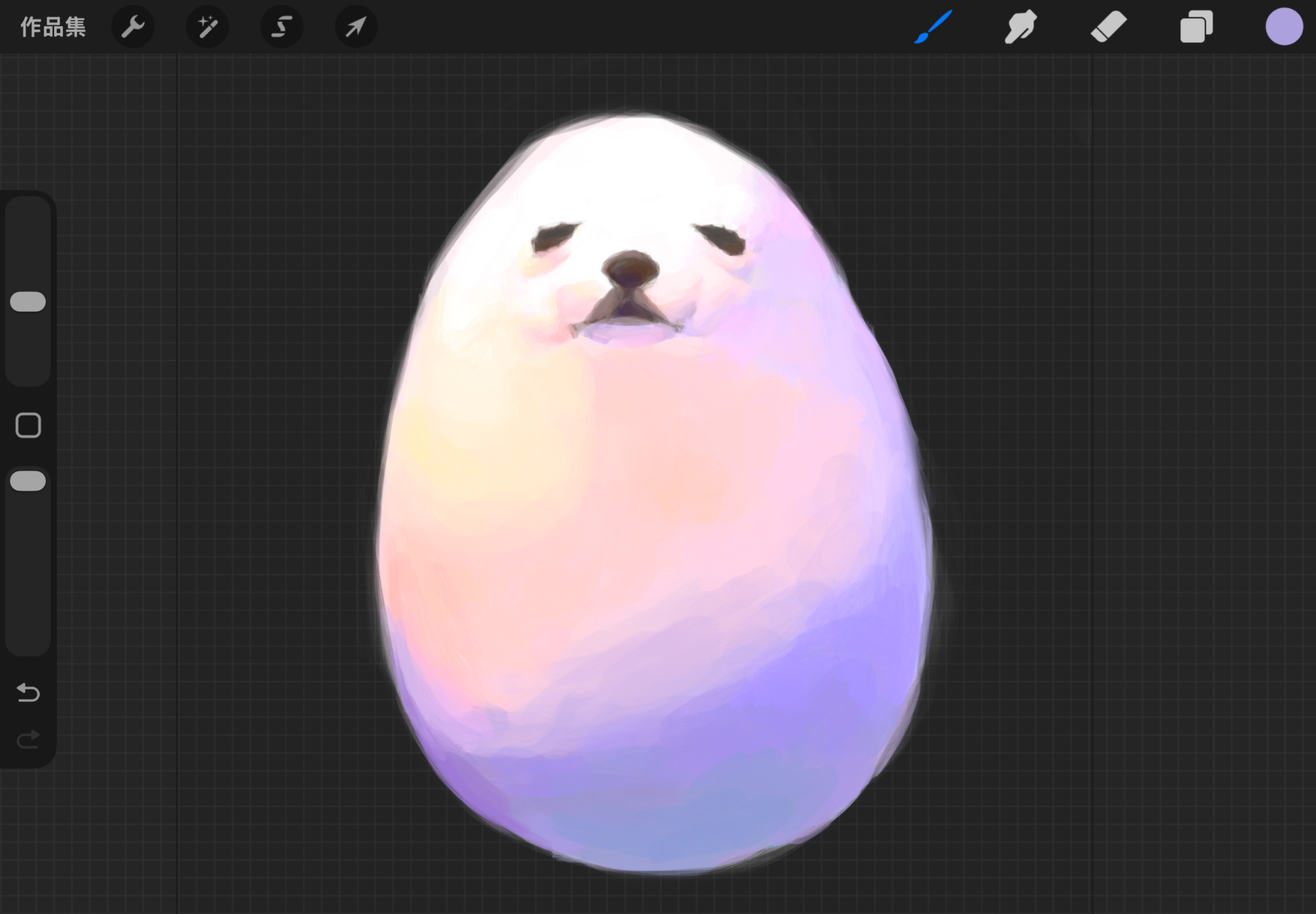Screen dimensions: 1316x914
Task: Click the brush opacity slider handle
Action: [x=28, y=481]
